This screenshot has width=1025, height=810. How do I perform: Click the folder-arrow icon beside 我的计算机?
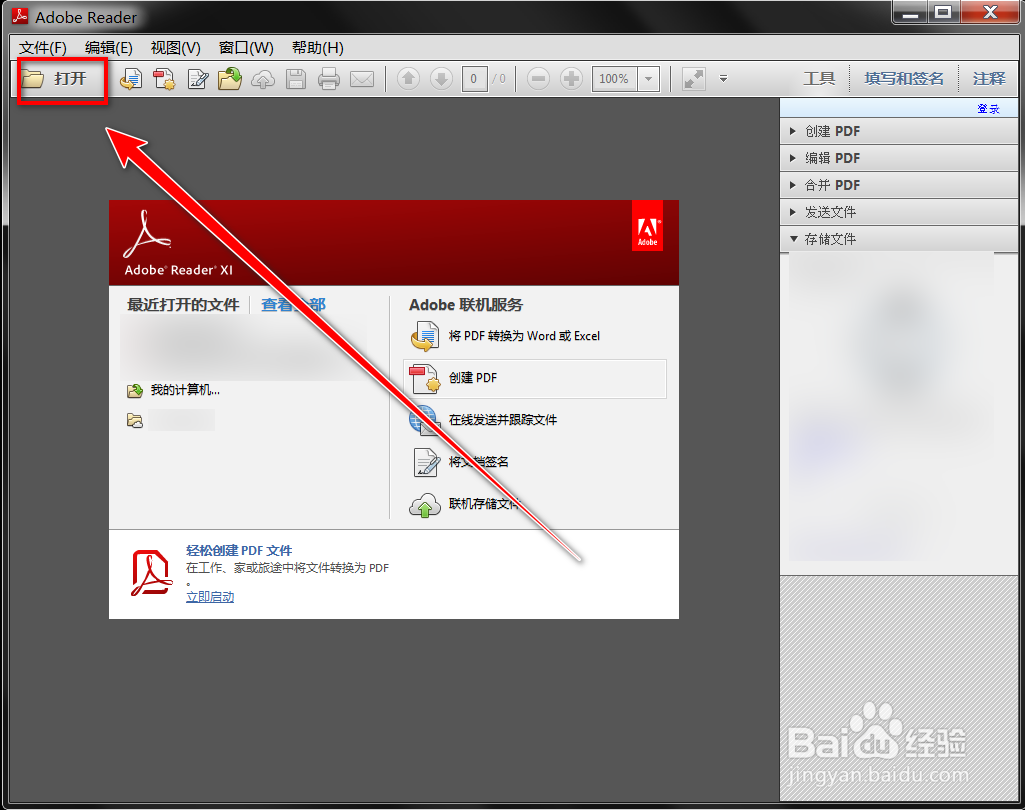(x=135, y=391)
